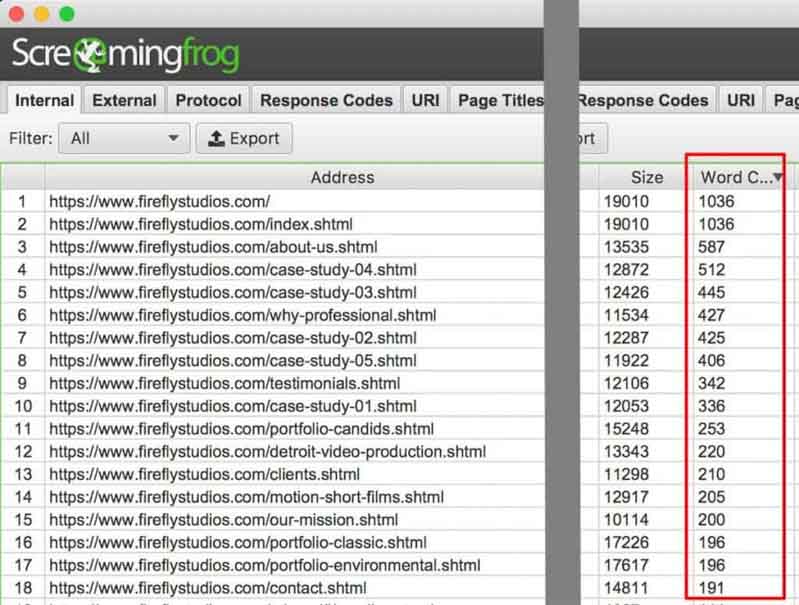The width and height of the screenshot is (799, 605).
Task: Open the Filter dropdown set to All
Action: 124,139
